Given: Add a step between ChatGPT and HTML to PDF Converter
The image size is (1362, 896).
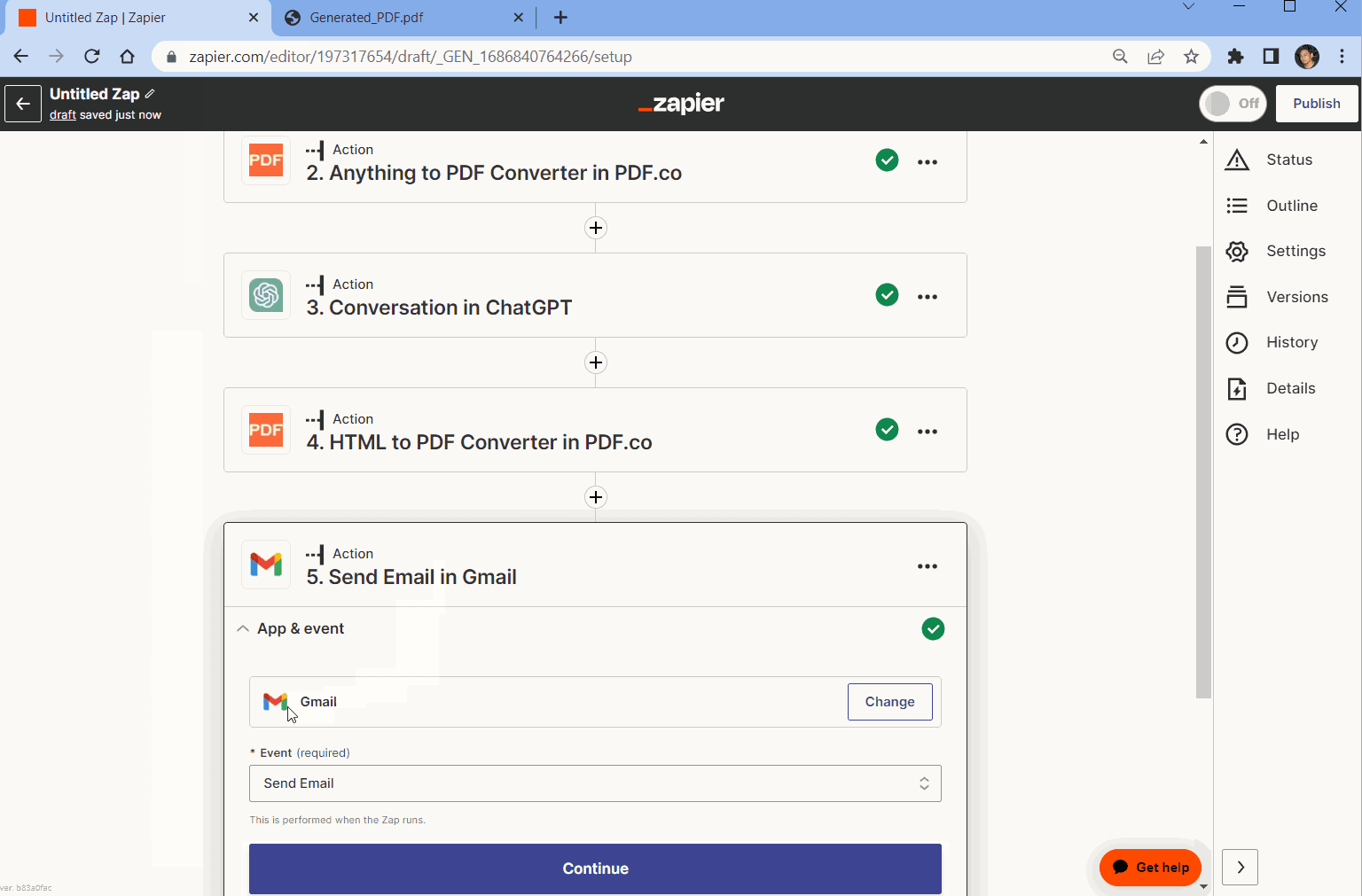Looking at the screenshot, I should (x=595, y=362).
